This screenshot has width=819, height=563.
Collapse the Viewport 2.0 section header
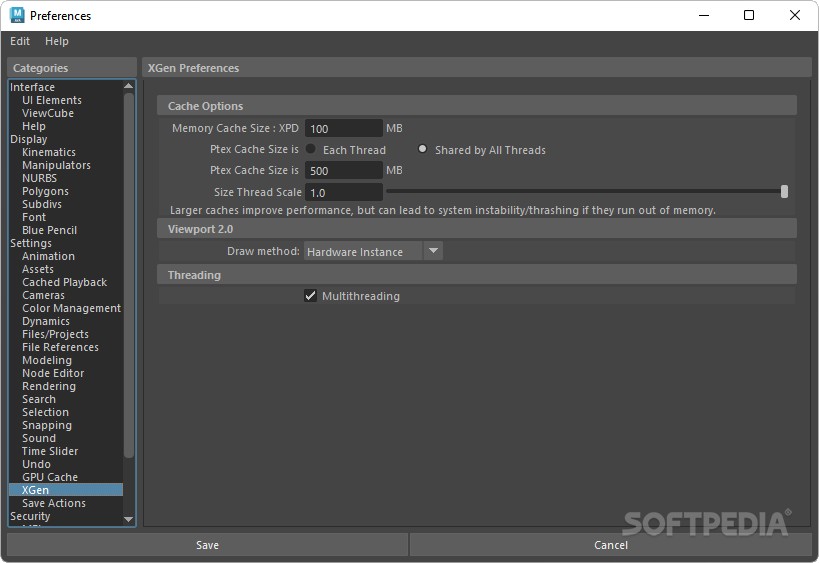tap(476, 229)
